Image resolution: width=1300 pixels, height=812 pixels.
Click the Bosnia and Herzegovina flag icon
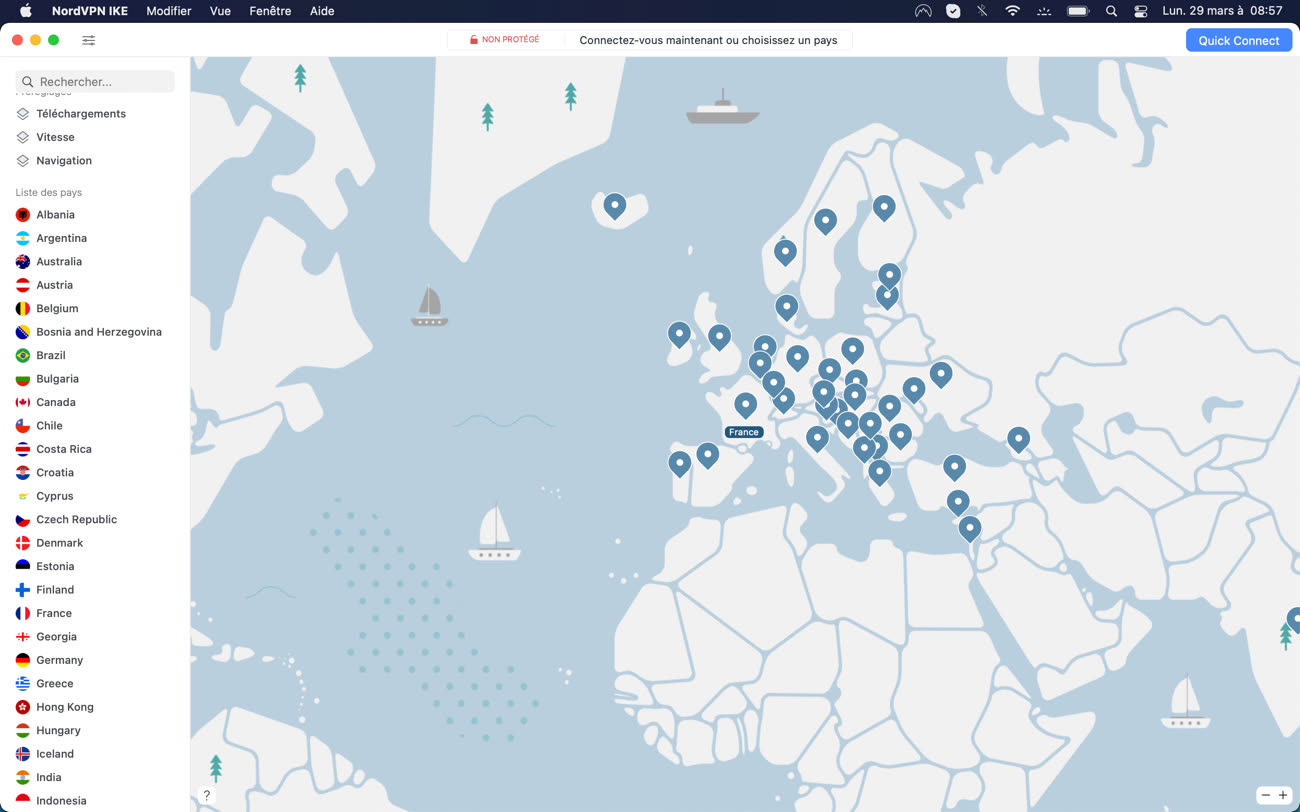click(23, 332)
